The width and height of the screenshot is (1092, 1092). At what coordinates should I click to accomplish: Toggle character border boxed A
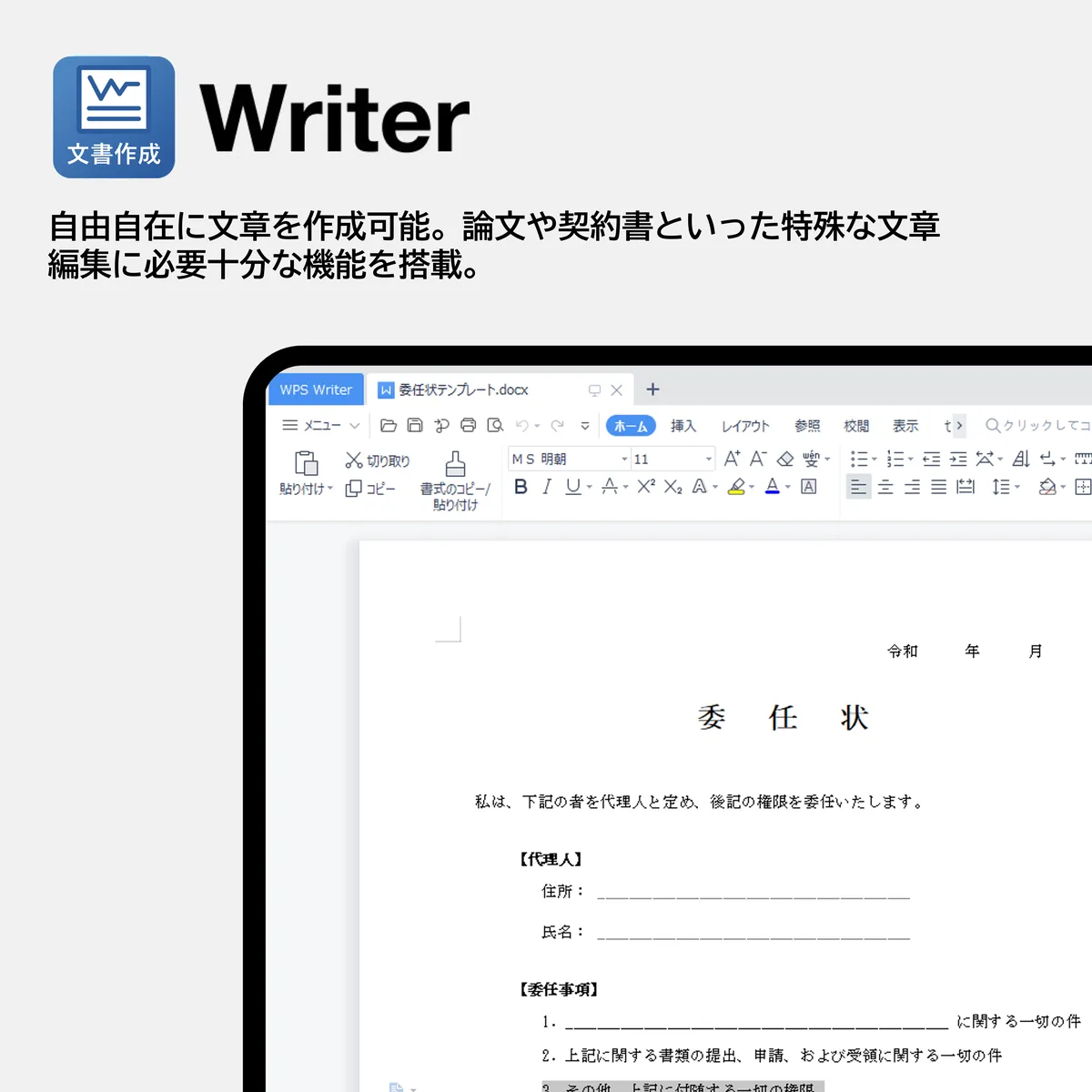coord(808,487)
